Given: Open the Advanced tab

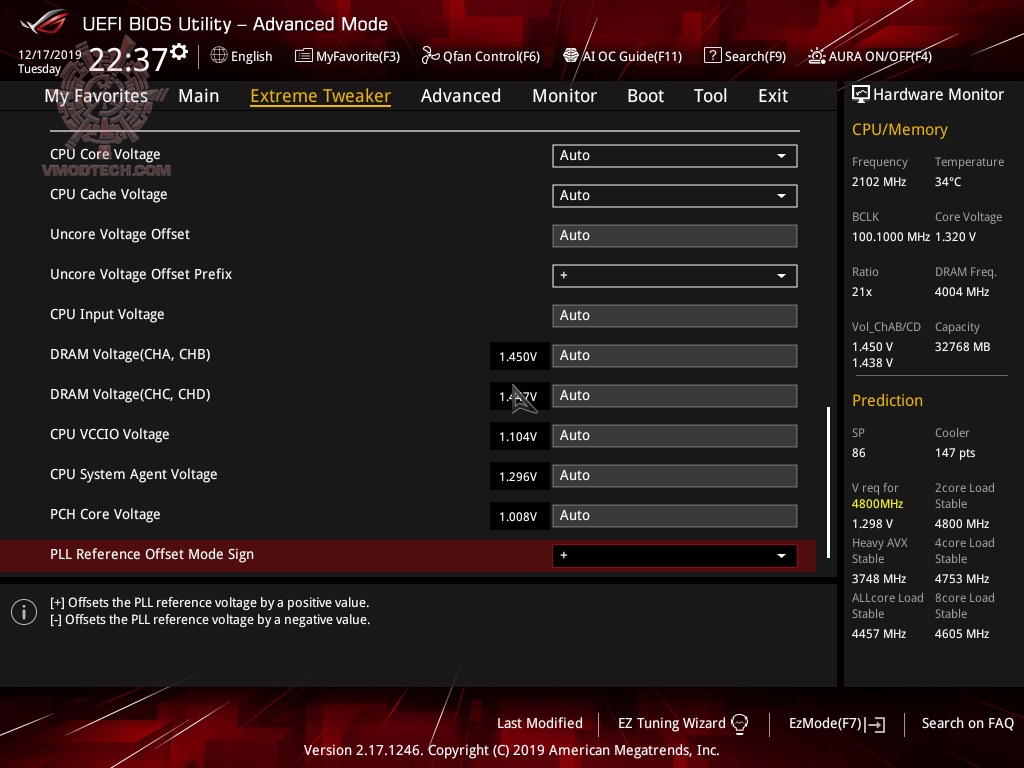Looking at the screenshot, I should (461, 96).
